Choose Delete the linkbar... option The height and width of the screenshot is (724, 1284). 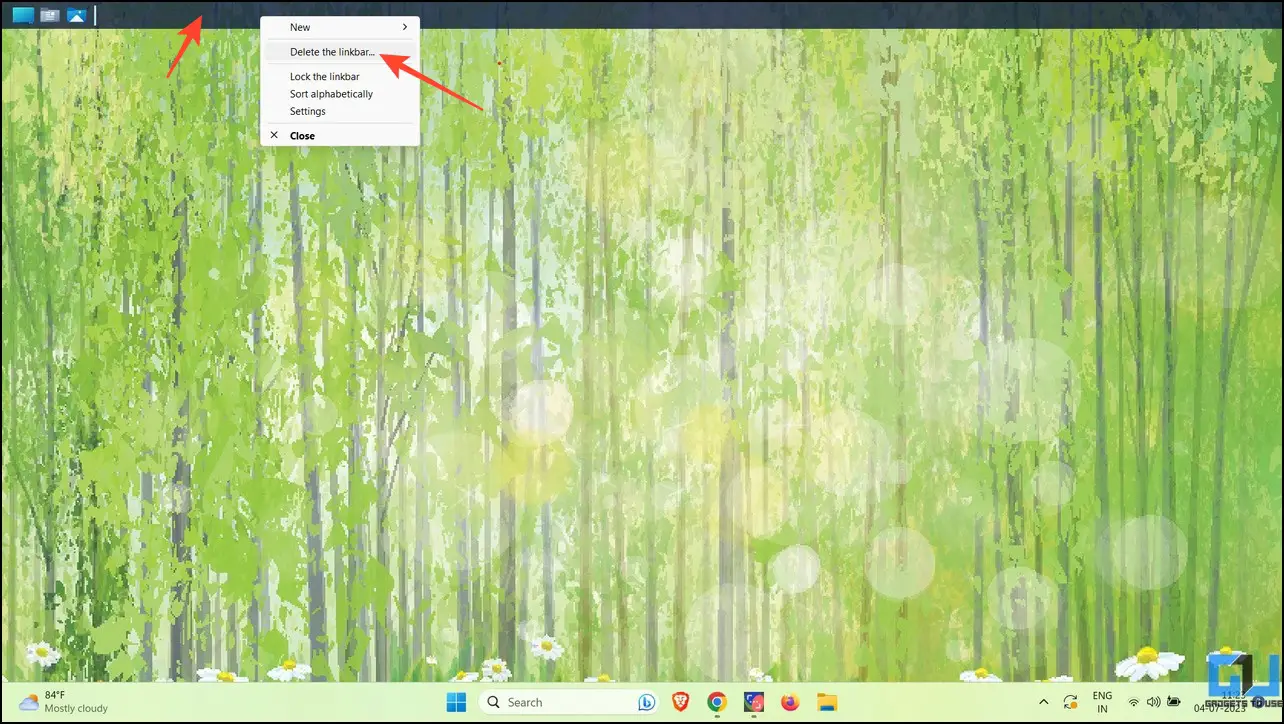pos(340,52)
